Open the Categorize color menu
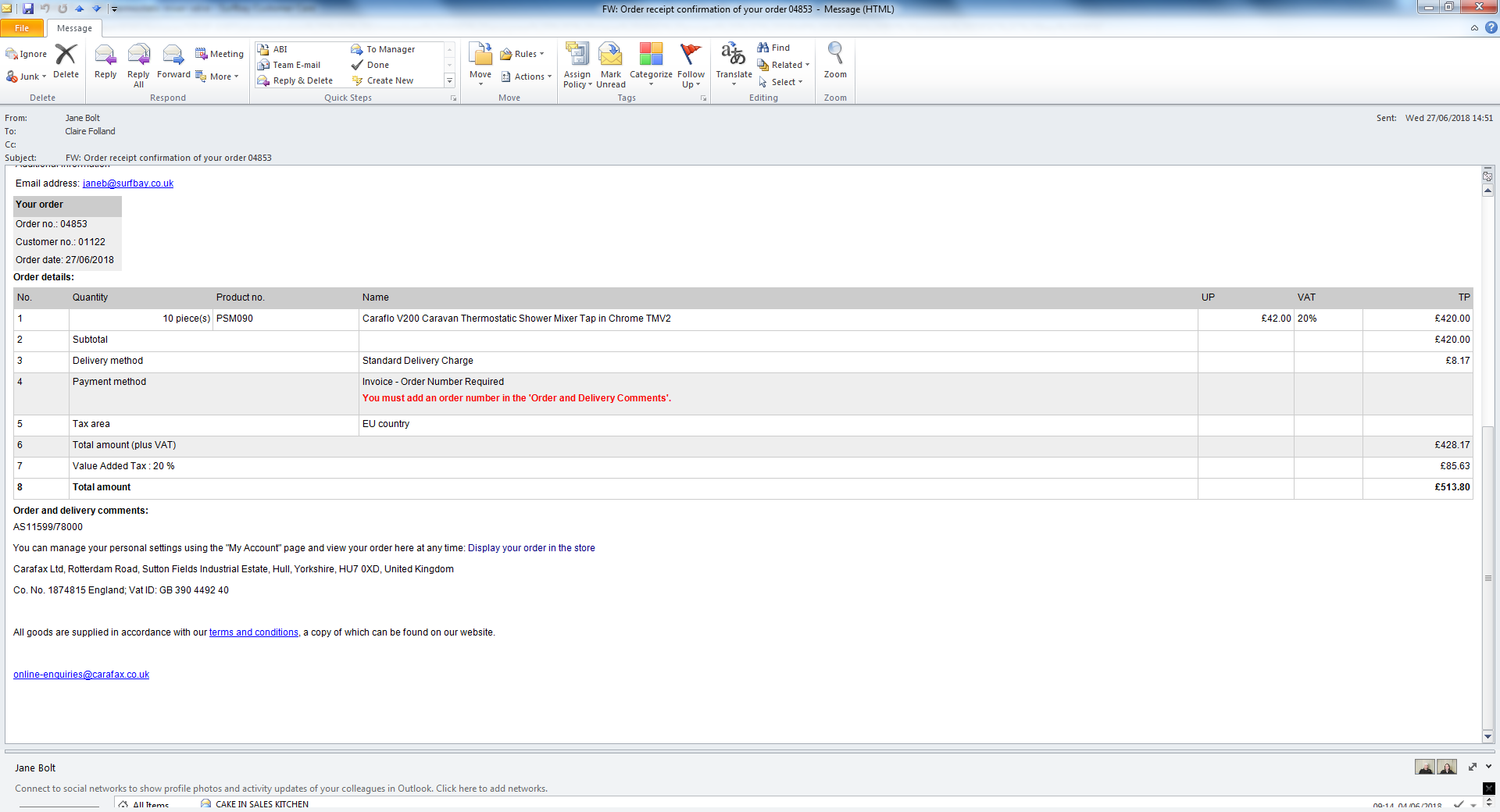The height and width of the screenshot is (812, 1500). 651,64
